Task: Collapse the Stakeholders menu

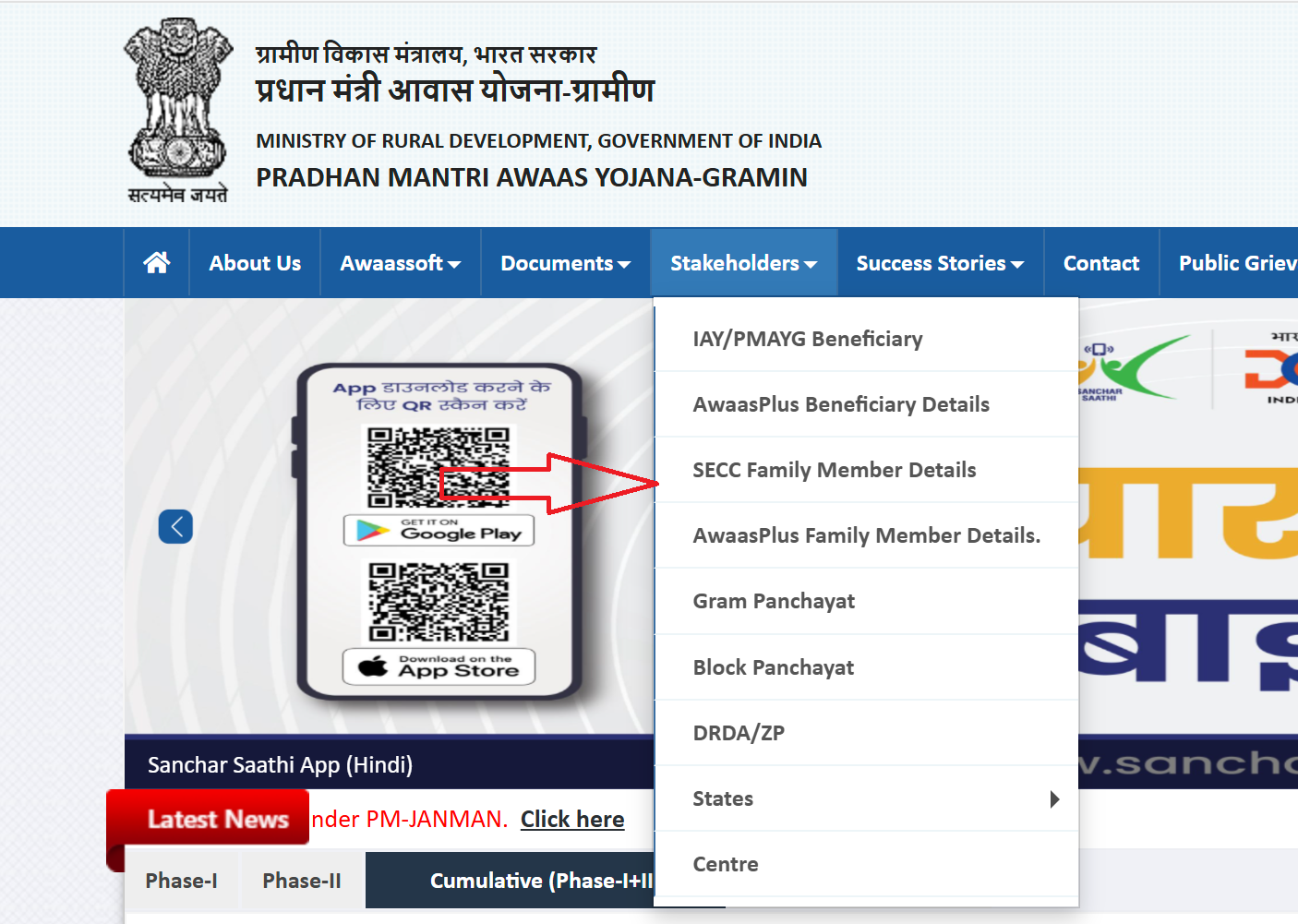Action: point(744,263)
